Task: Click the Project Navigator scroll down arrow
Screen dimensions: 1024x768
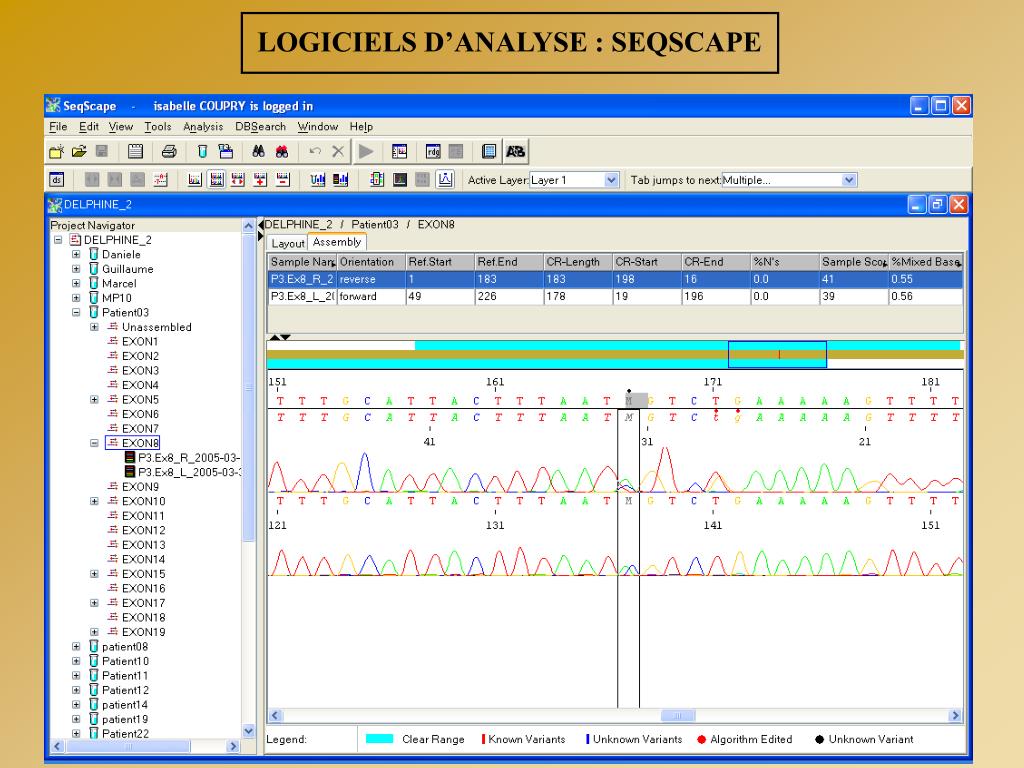Action: click(248, 731)
